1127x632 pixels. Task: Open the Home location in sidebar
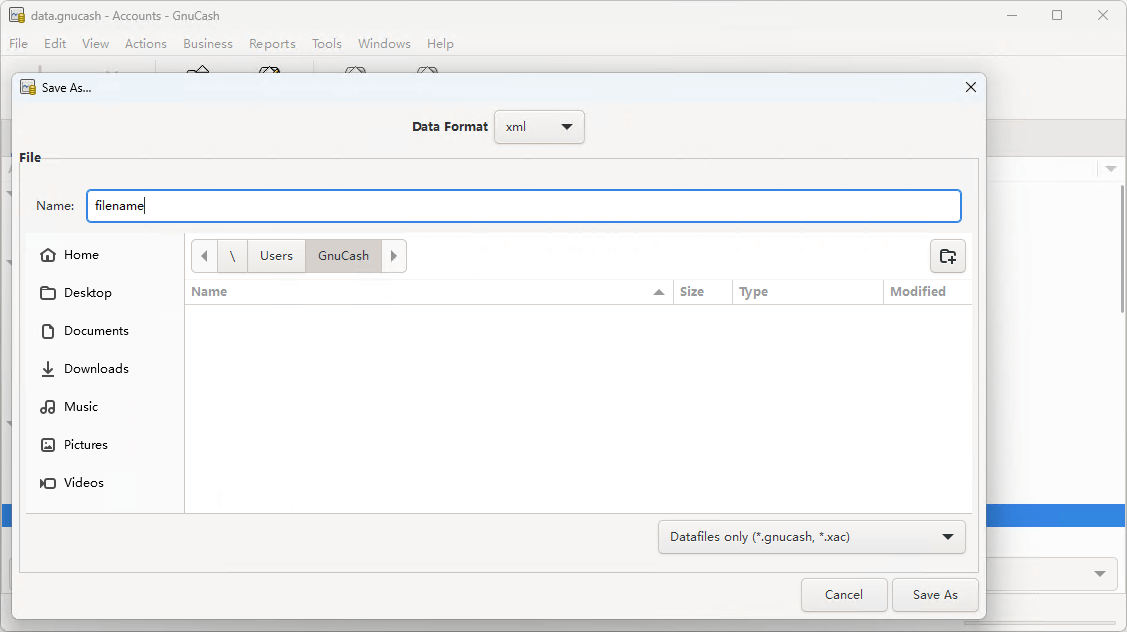(80, 255)
